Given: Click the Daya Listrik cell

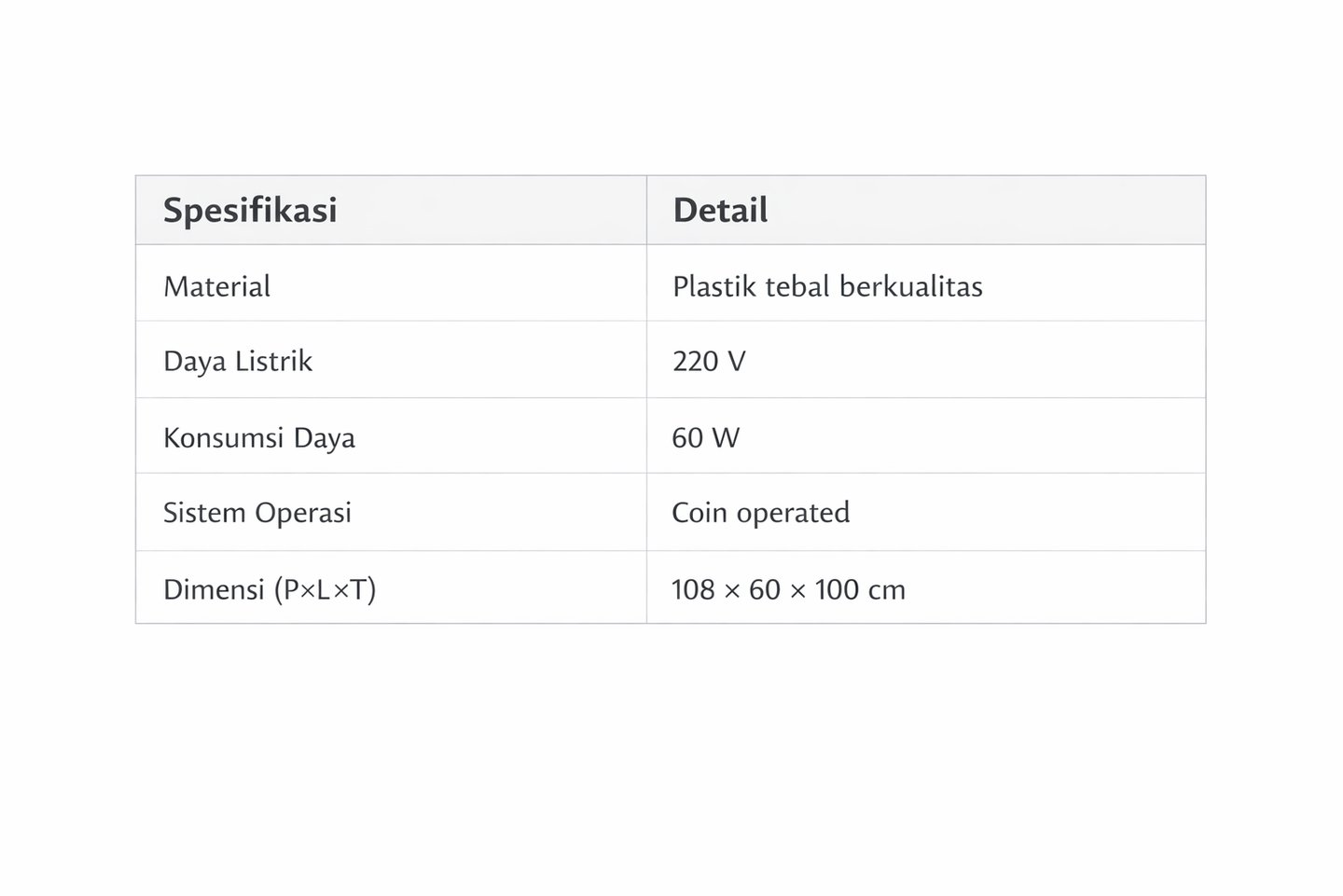Looking at the screenshot, I should coord(238,362).
